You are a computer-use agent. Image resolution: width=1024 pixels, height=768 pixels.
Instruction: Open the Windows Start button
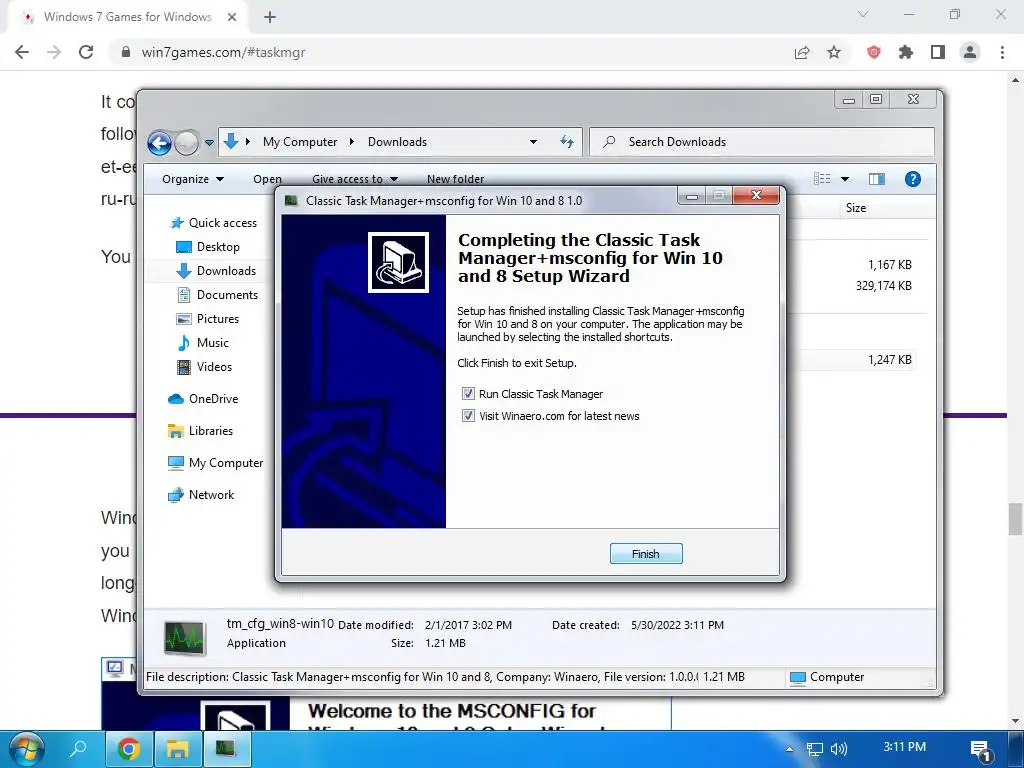(25, 748)
